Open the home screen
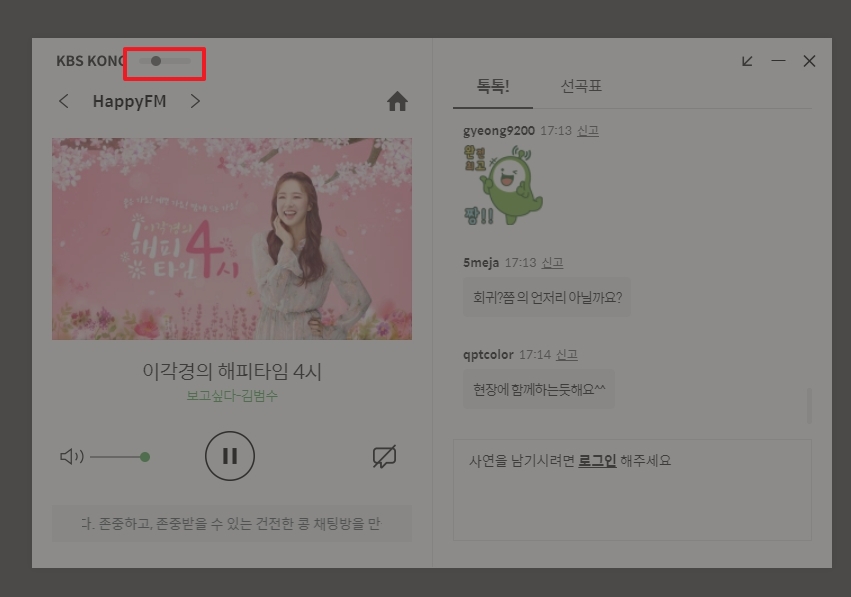Viewport: 851px width, 597px height. click(397, 100)
